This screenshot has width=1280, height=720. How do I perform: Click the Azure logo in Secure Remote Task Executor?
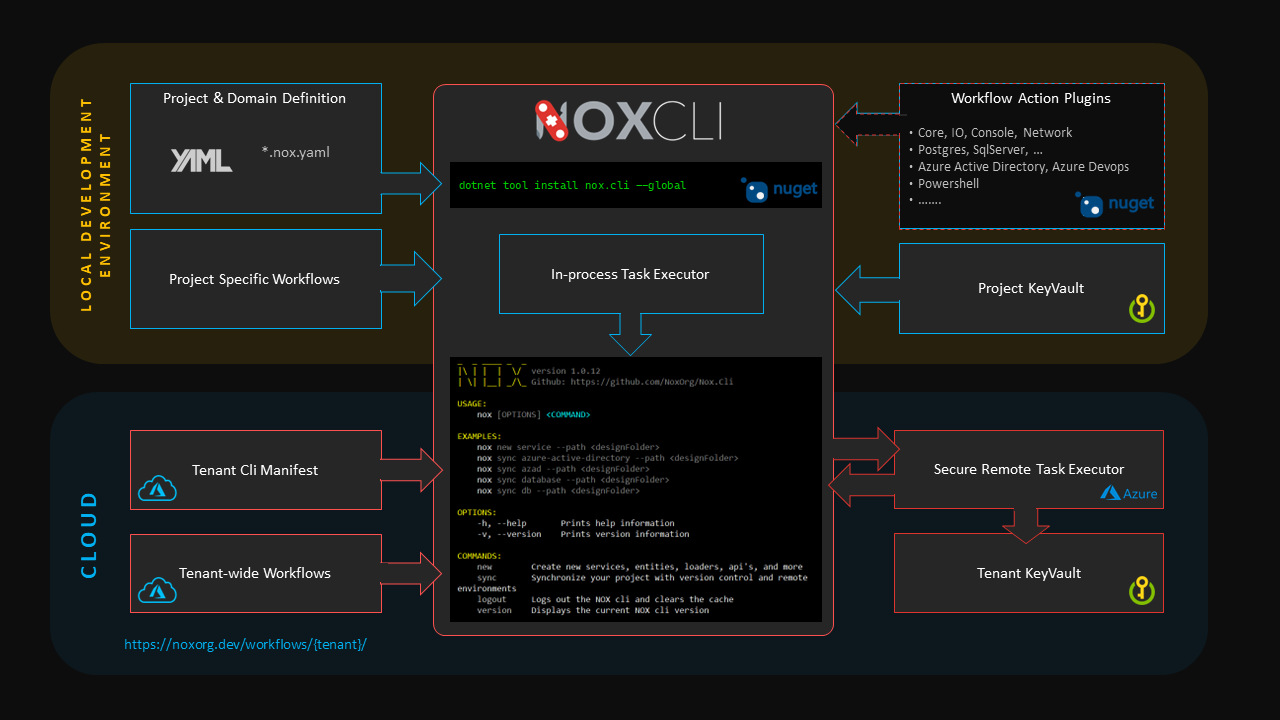[x=1129, y=493]
